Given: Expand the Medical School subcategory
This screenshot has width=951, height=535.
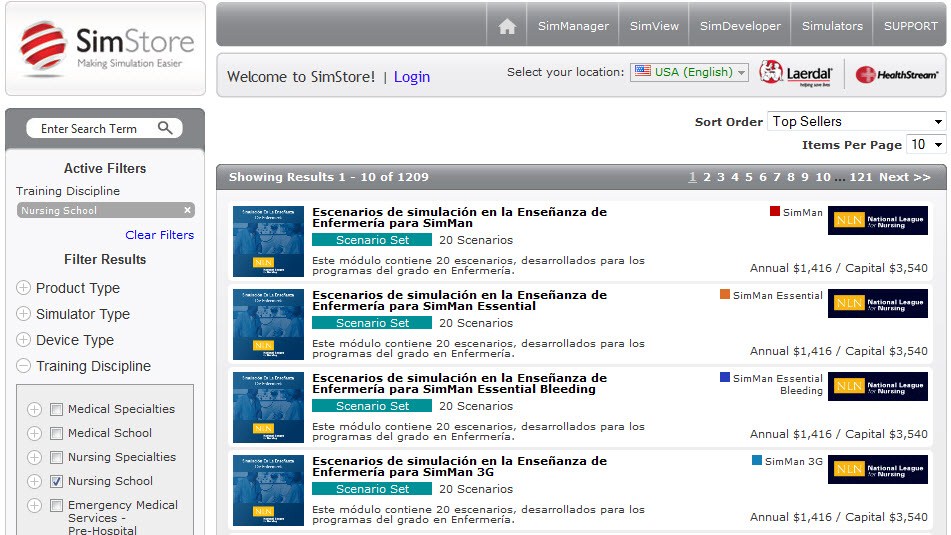Looking at the screenshot, I should point(35,433).
